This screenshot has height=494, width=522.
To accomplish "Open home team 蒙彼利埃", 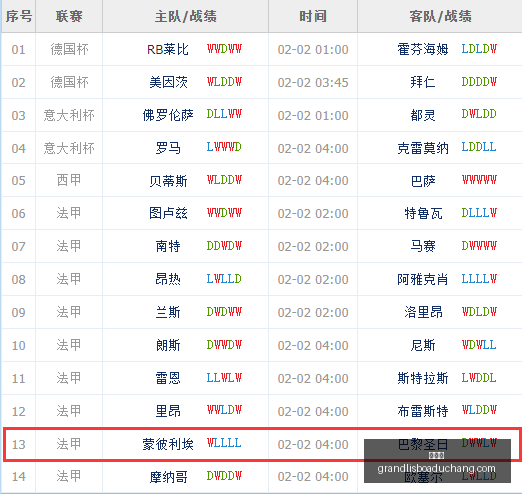I will click(x=168, y=444).
